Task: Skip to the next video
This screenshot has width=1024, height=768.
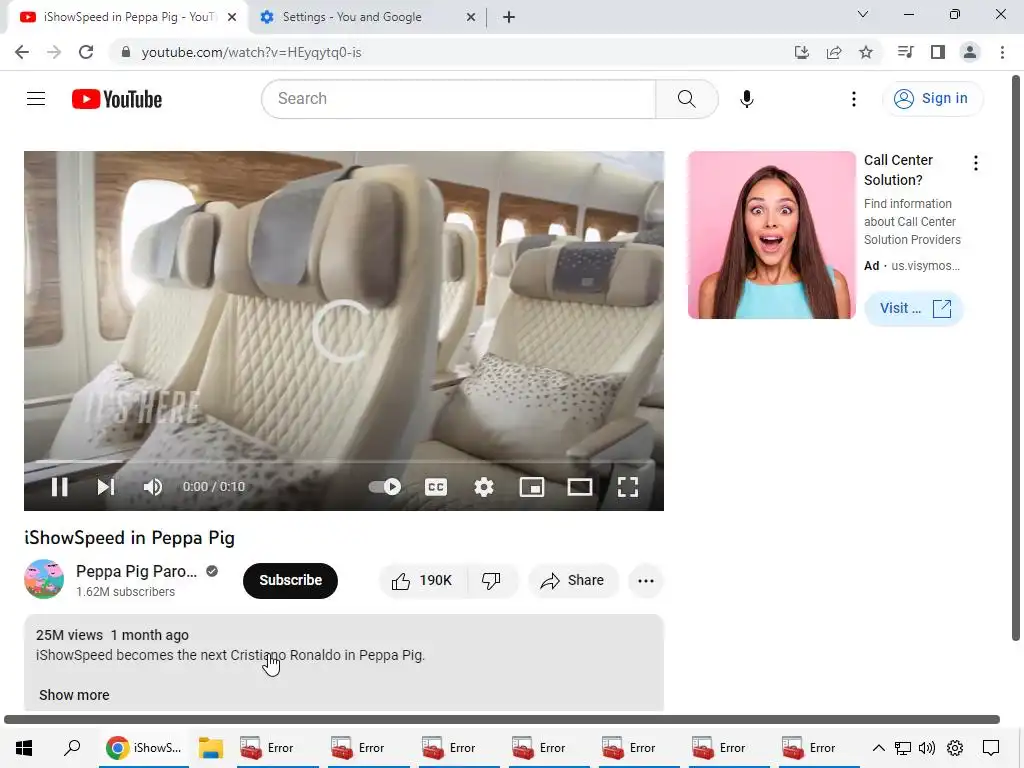Action: [x=106, y=487]
